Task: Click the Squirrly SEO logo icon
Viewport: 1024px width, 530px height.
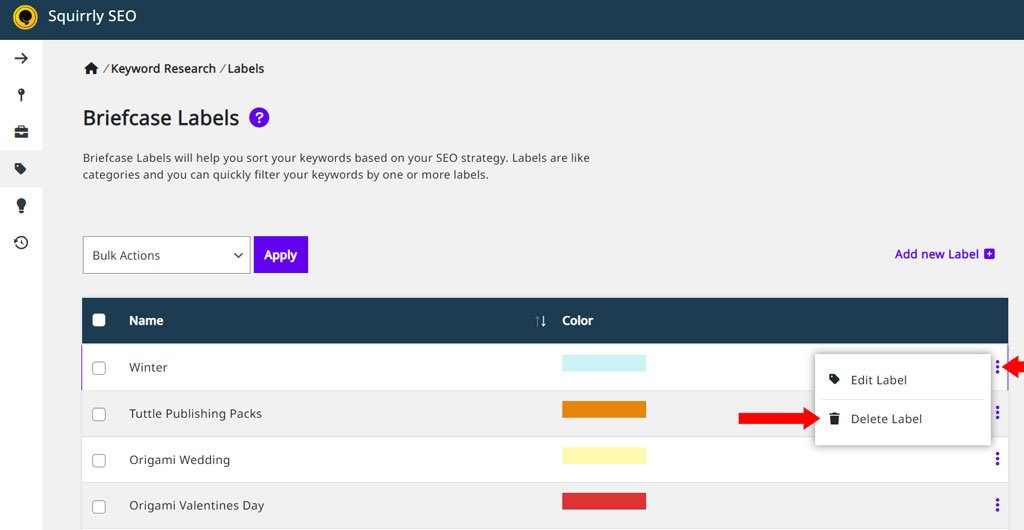Action: 25,17
